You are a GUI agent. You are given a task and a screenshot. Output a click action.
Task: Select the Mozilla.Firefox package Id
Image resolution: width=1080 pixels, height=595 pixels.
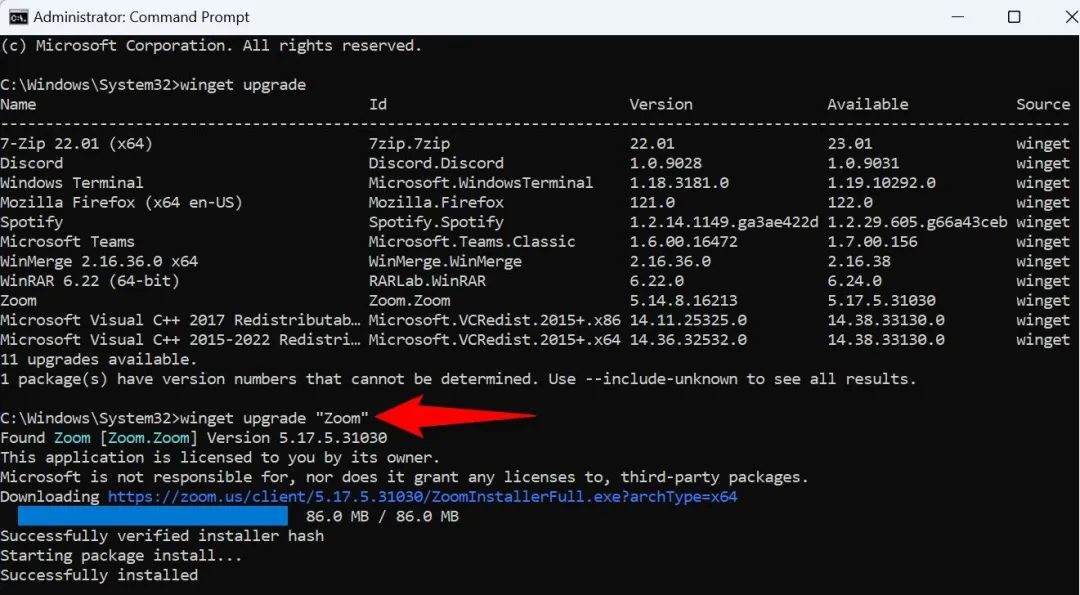point(436,202)
